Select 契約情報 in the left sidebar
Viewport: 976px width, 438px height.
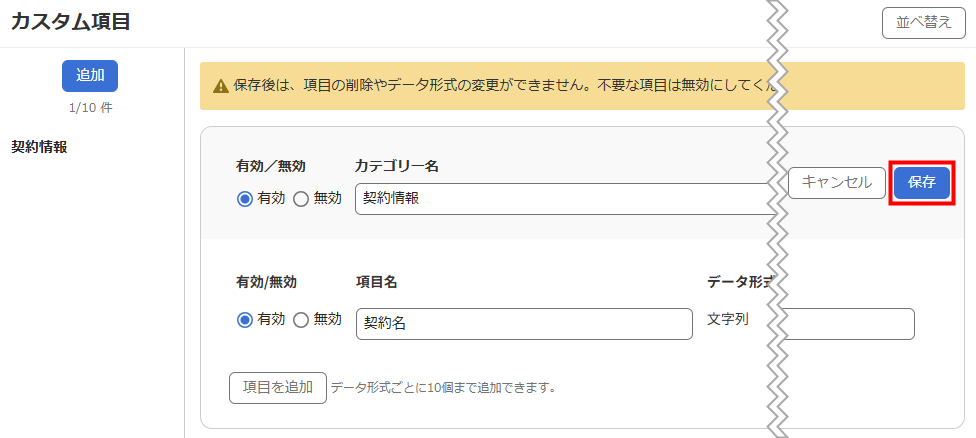[x=39, y=147]
